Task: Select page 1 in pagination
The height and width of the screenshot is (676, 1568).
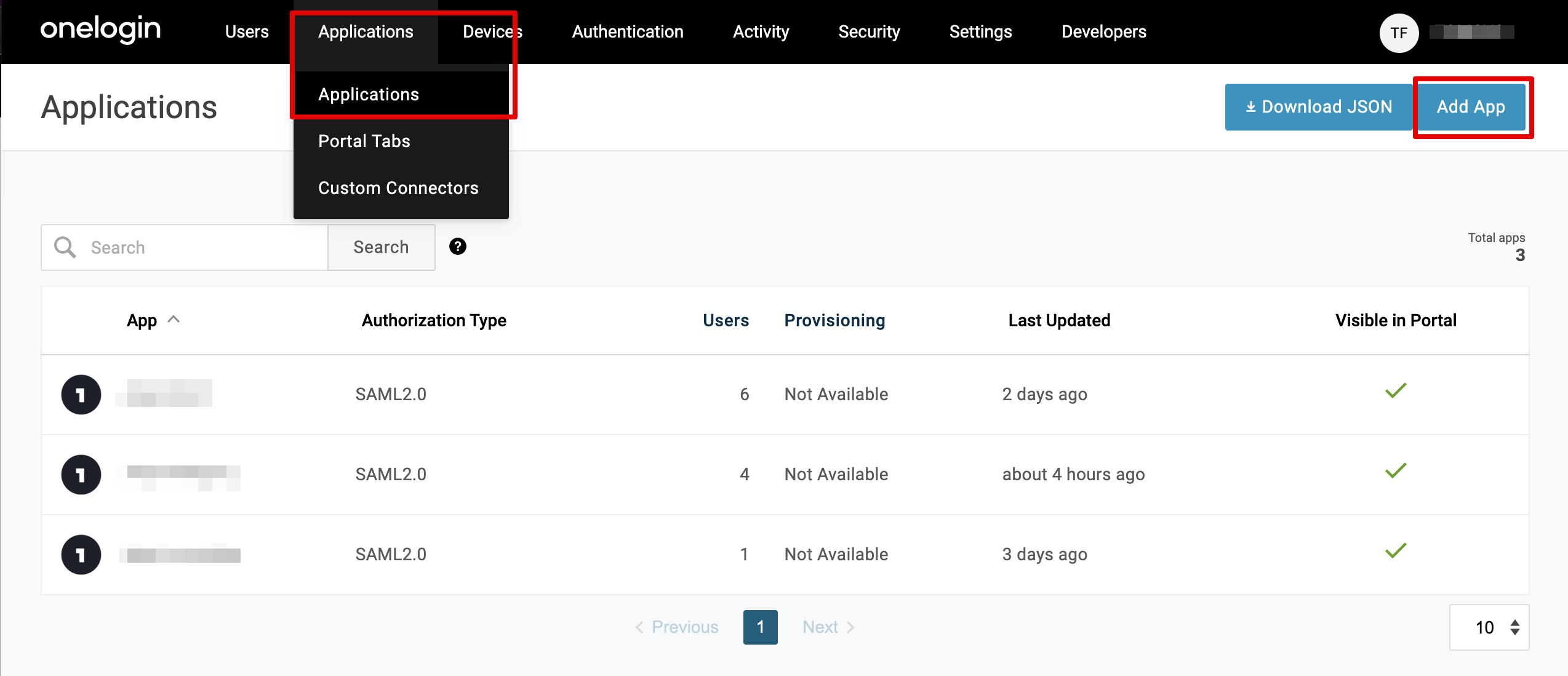Action: [761, 627]
